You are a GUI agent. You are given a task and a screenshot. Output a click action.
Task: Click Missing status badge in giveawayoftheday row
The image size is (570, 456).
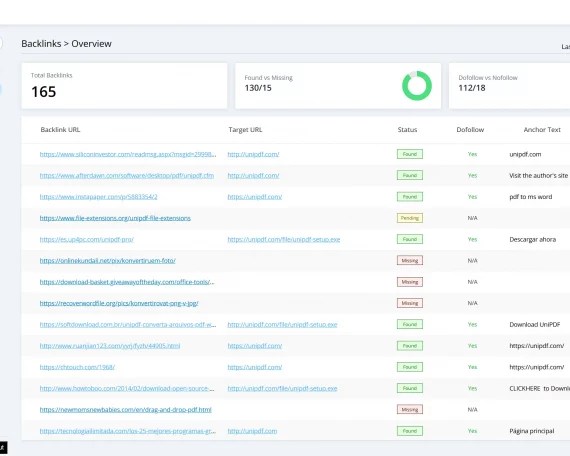tap(410, 282)
